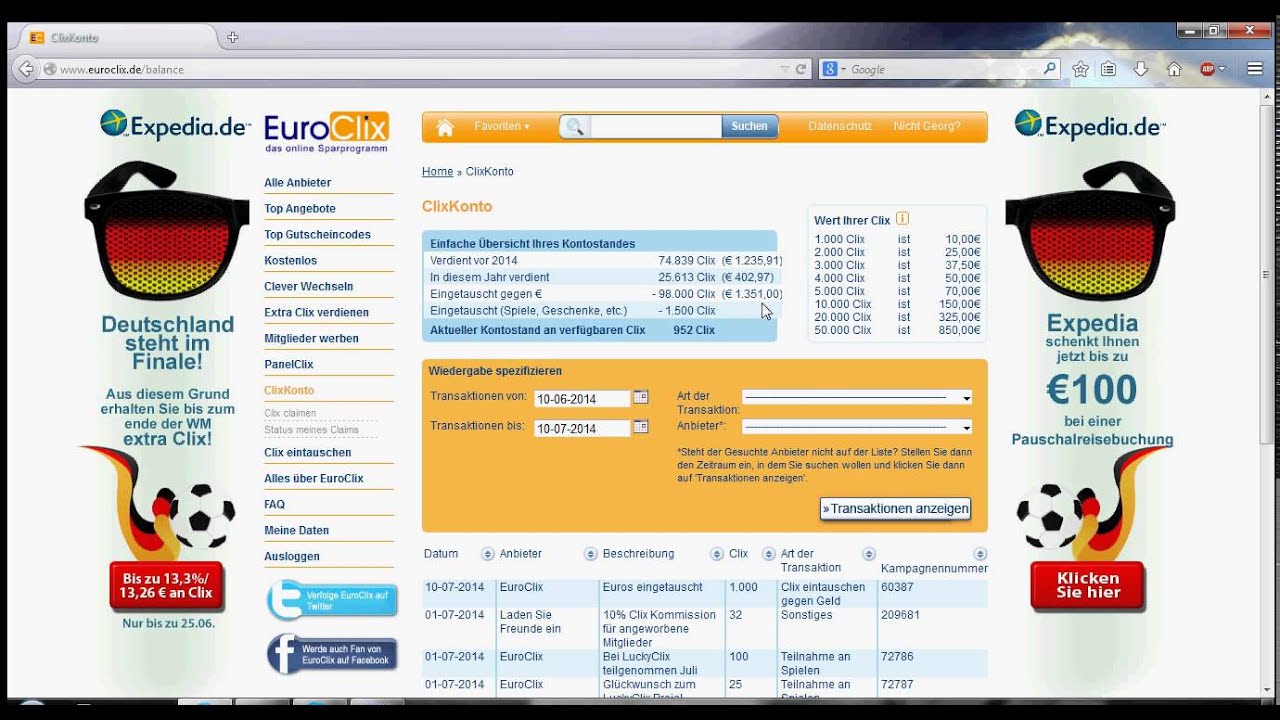Sort by Kampagnennummer column

coord(980,554)
